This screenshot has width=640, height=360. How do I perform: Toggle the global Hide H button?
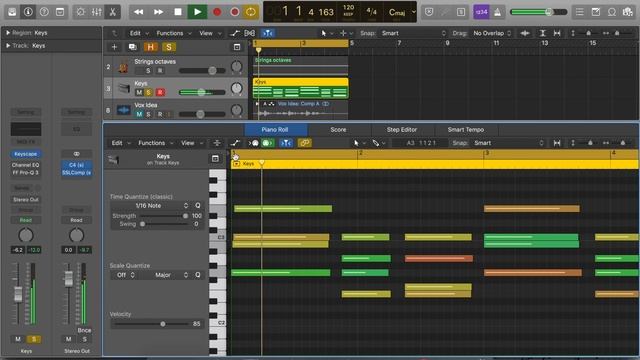(150, 47)
